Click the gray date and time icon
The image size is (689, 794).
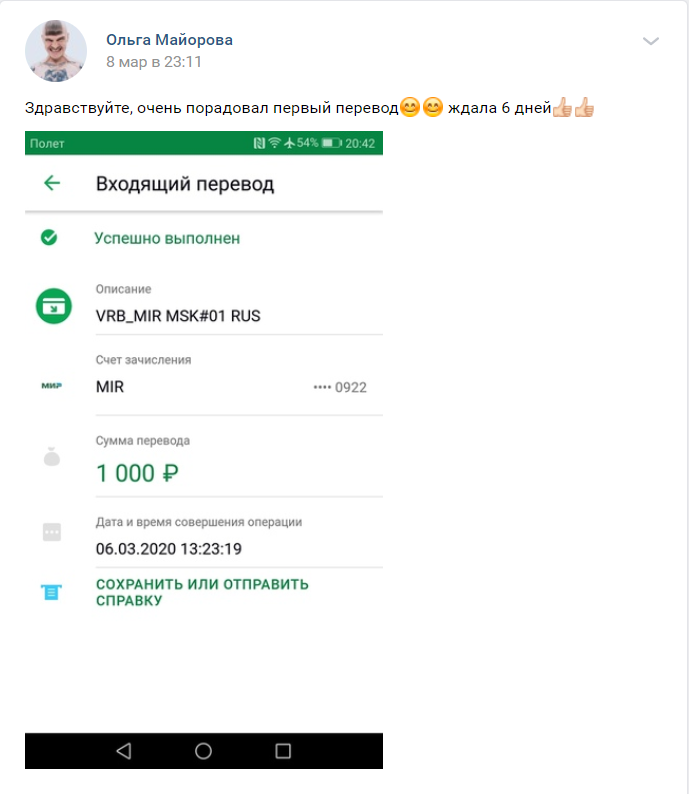coord(52,532)
